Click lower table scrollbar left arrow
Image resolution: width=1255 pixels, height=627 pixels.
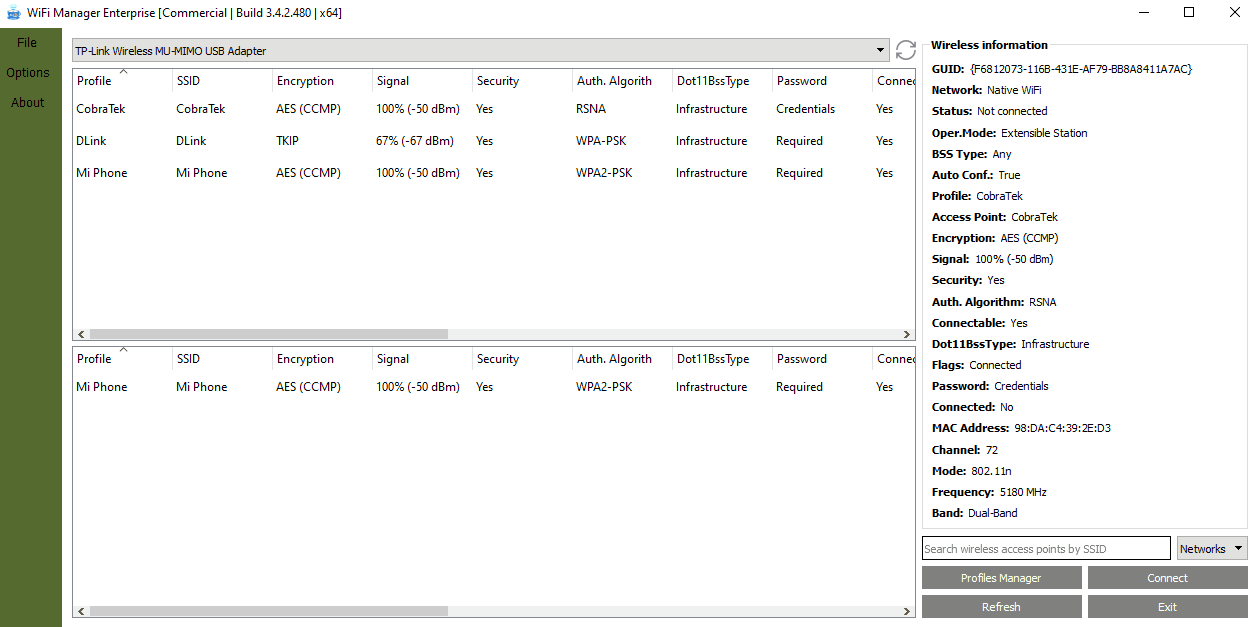coord(80,610)
